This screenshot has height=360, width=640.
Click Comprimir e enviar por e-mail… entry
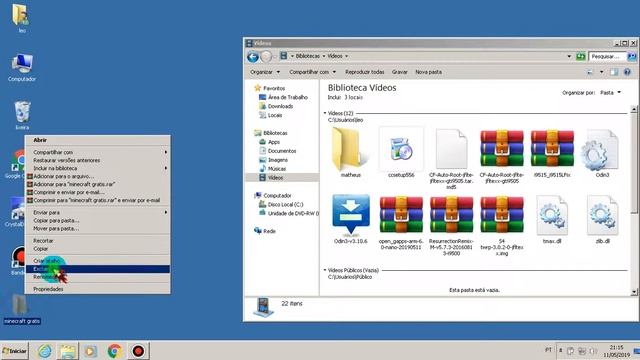[x=98, y=192]
